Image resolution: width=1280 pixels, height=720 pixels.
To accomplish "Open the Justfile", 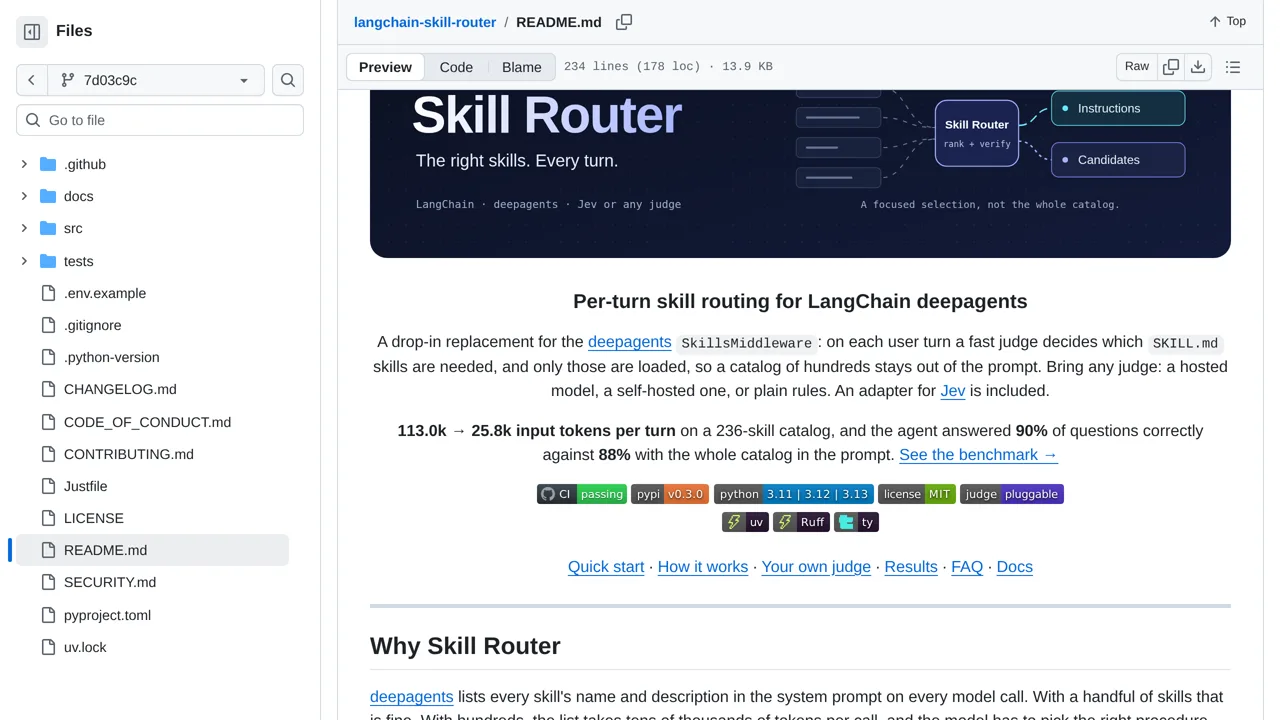I will pyautogui.click(x=86, y=486).
